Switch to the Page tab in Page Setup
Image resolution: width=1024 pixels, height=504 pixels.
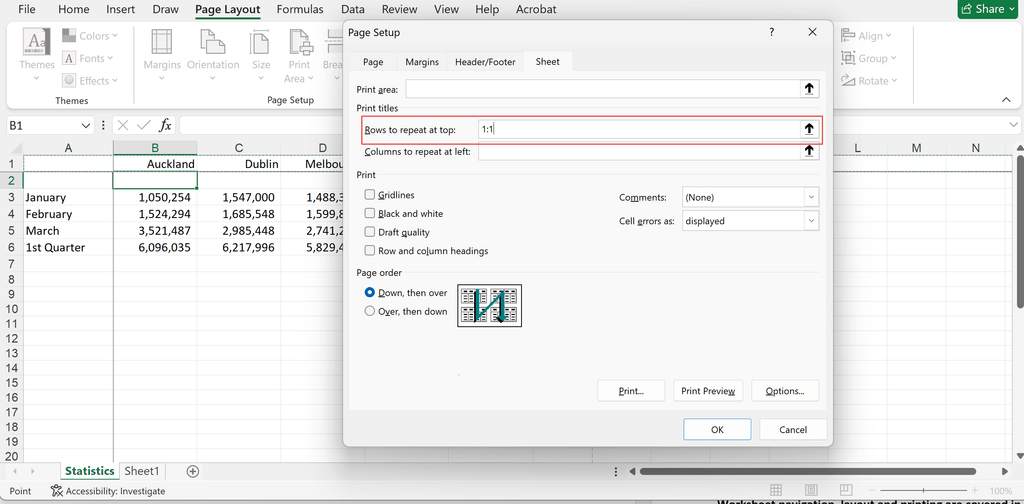tap(373, 62)
